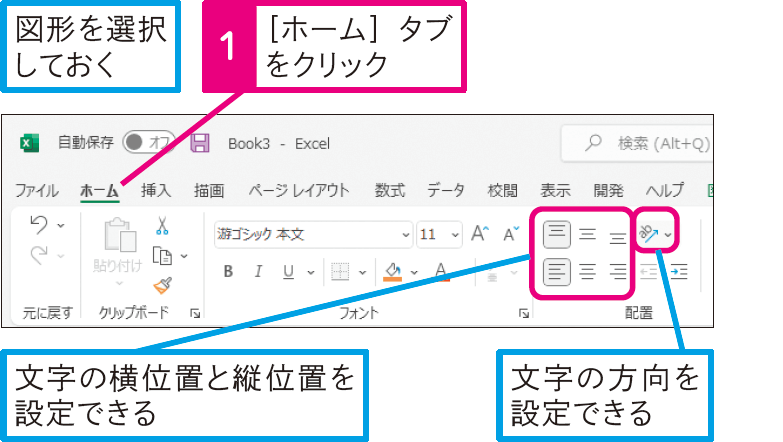
Task: Open the 数式 tab
Action: tap(390, 190)
